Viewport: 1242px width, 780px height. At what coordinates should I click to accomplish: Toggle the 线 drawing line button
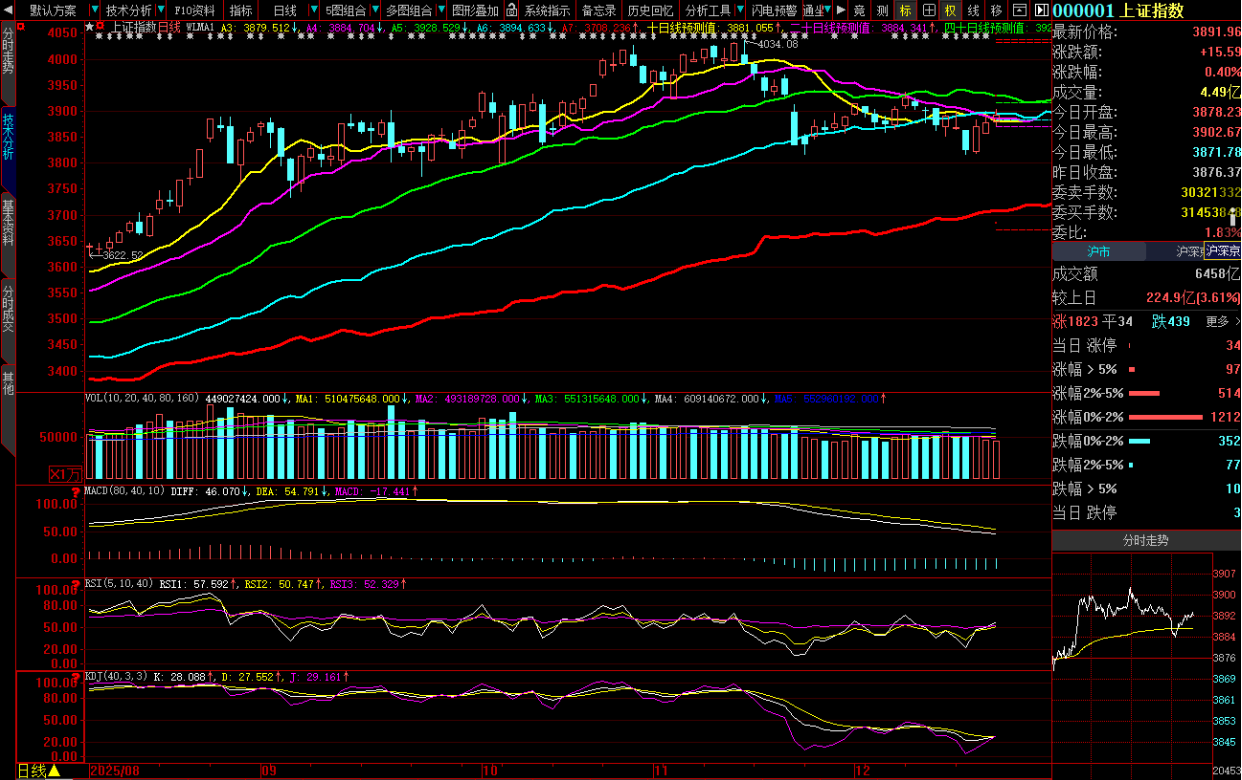[973, 10]
